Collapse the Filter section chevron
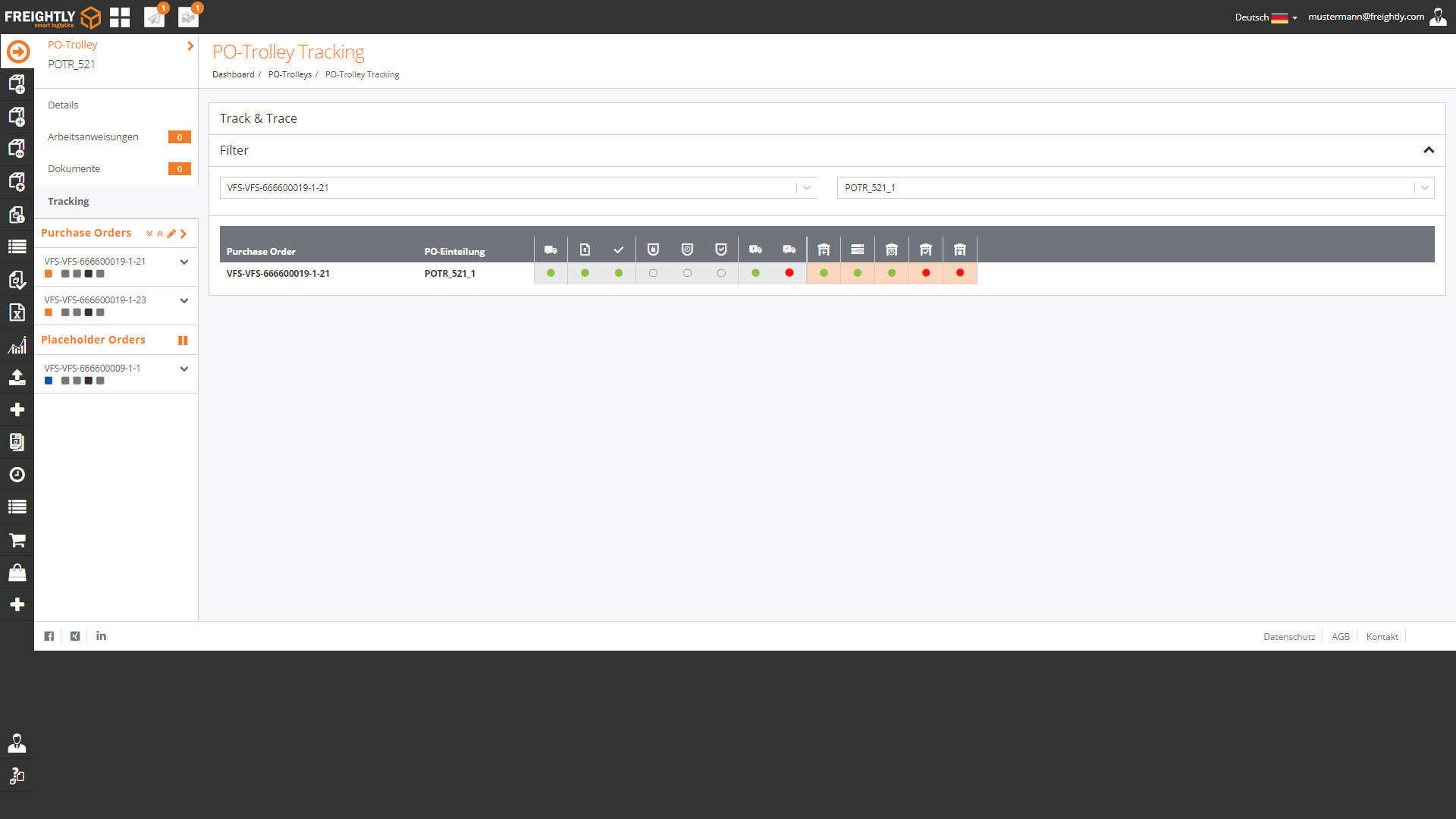Image resolution: width=1456 pixels, height=819 pixels. click(1429, 150)
